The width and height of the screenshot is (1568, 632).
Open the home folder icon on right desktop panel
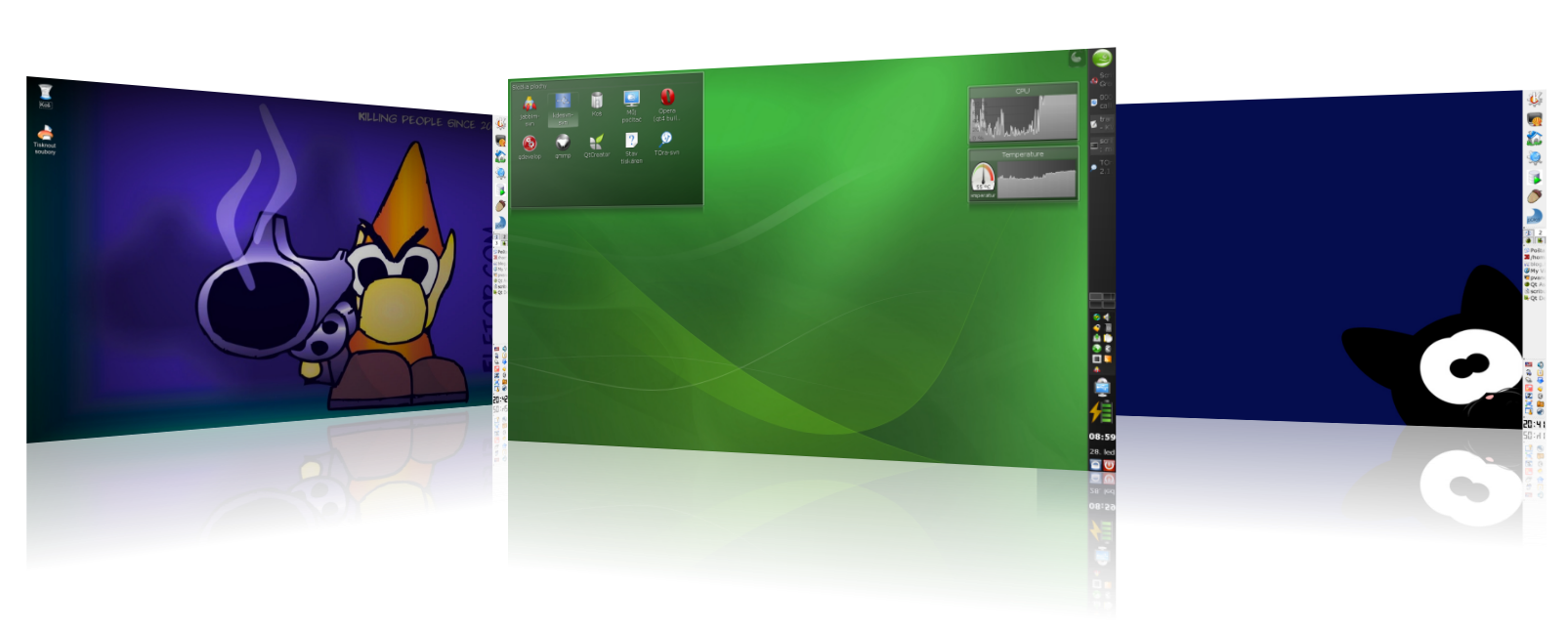coord(1535,139)
